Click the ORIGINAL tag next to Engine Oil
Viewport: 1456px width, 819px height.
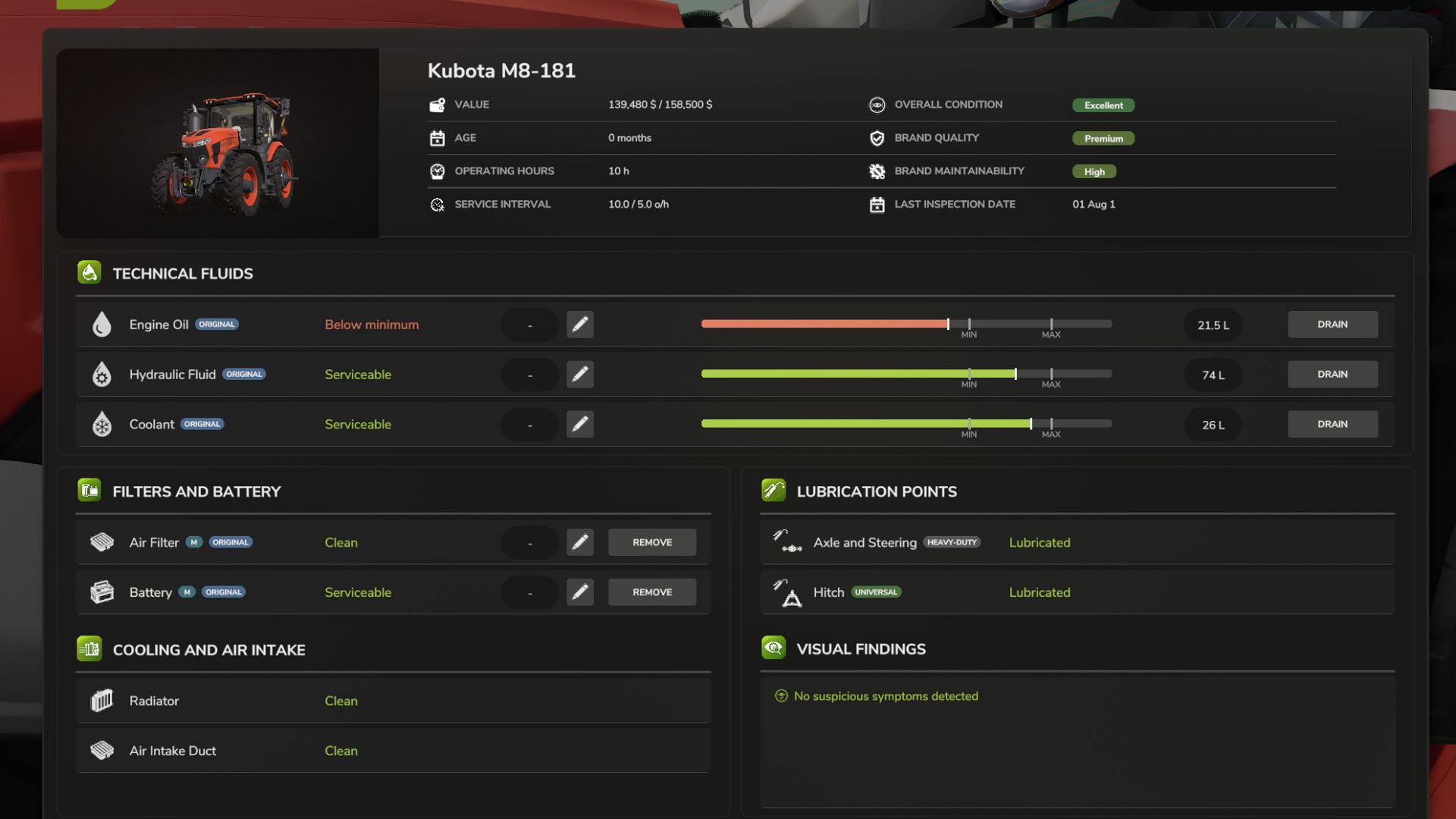coord(217,325)
